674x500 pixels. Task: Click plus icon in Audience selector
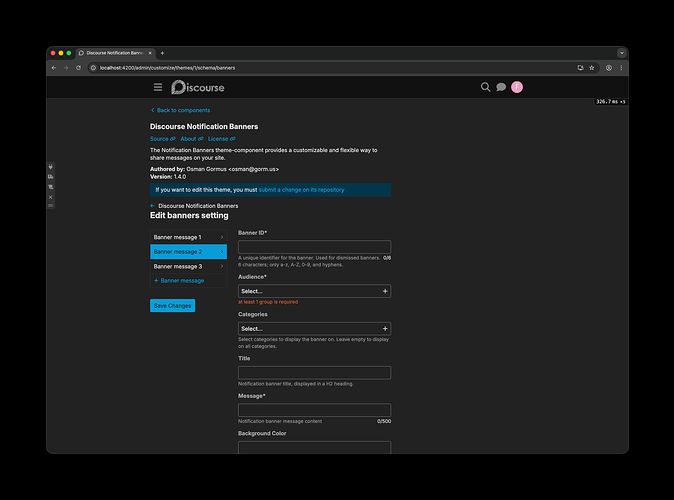(x=385, y=291)
